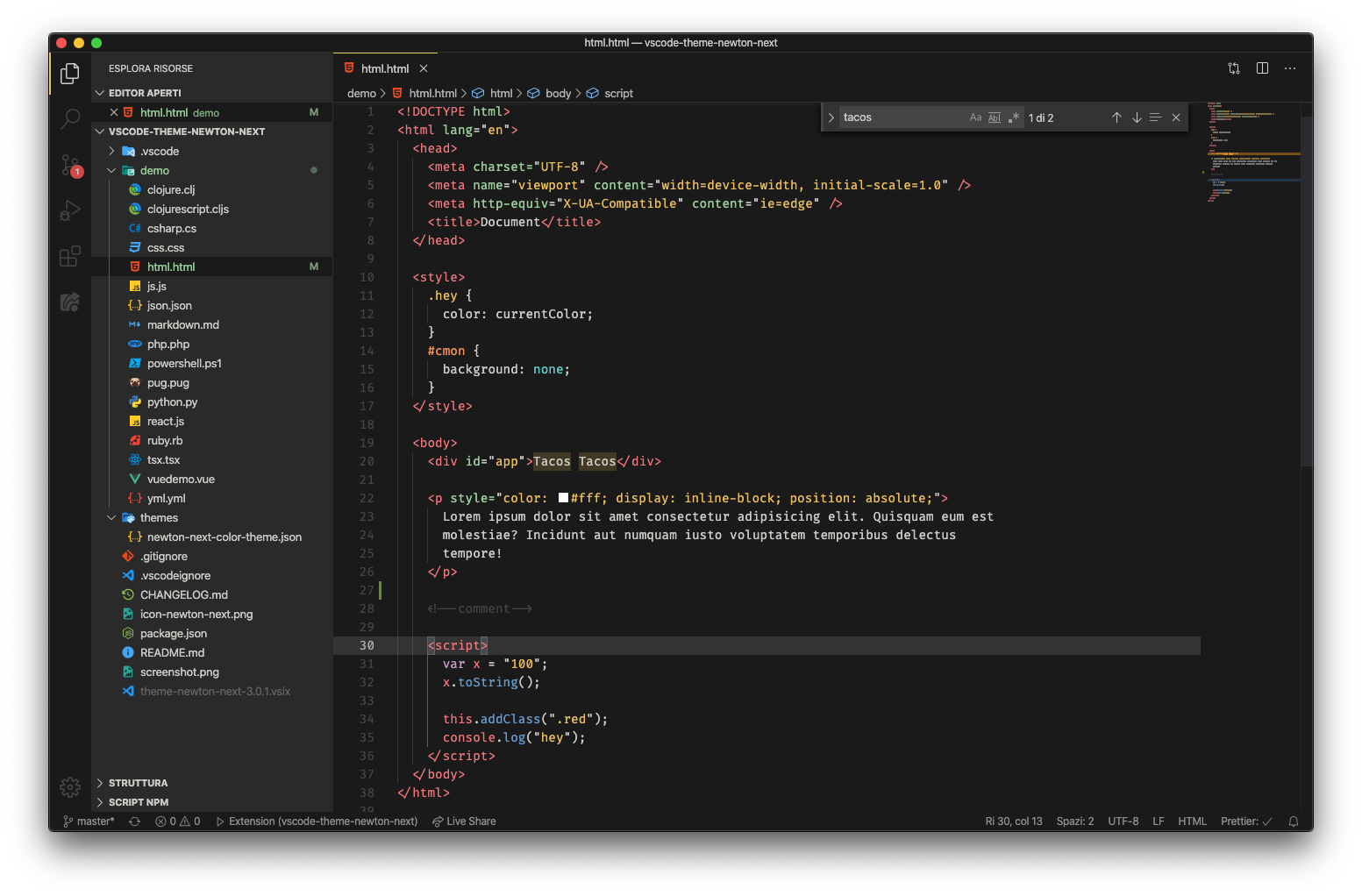This screenshot has width=1362, height=896.
Task: Click the html.html file breadcrumb
Action: [425, 93]
